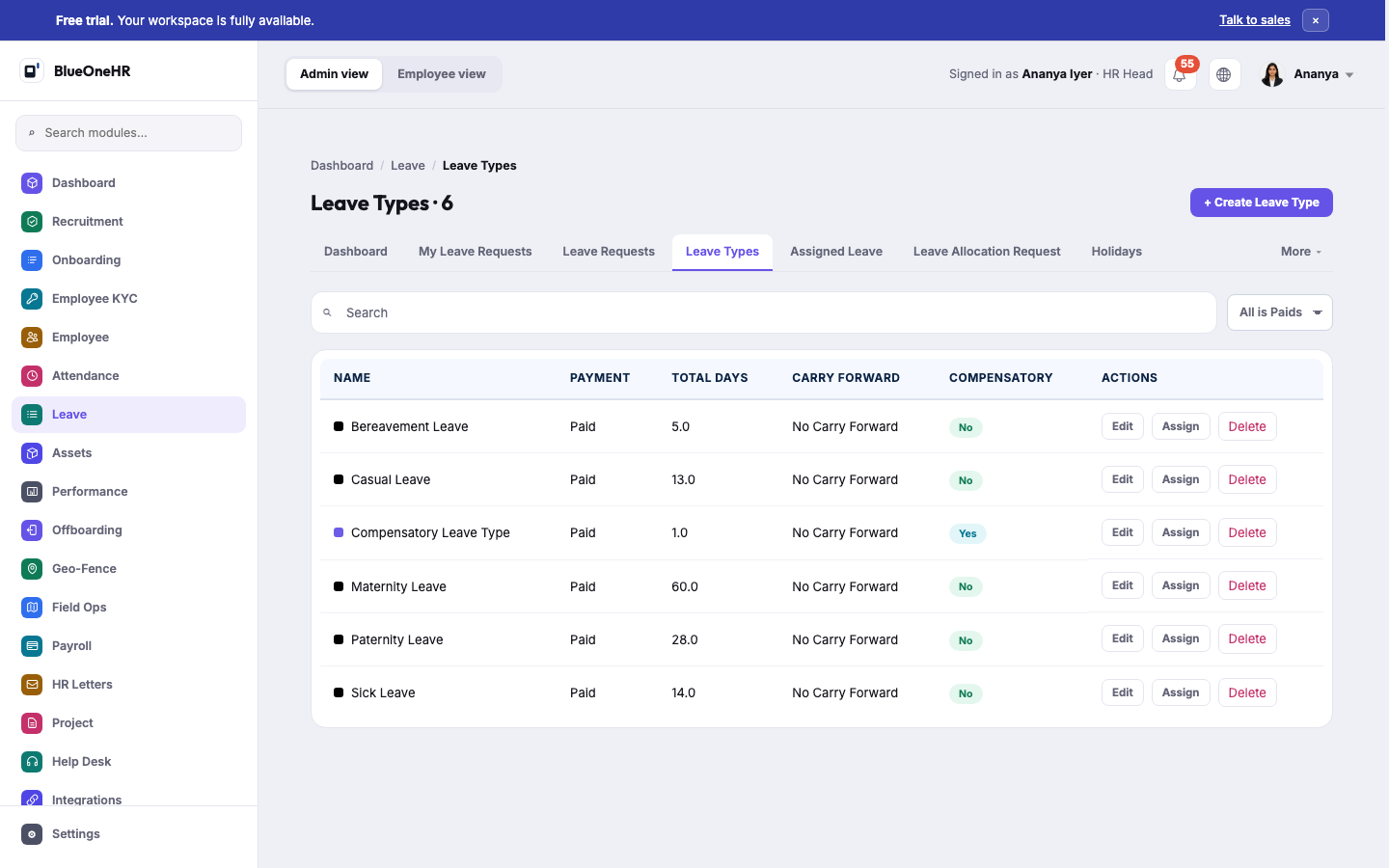Viewport: 1389px width, 868px height.
Task: Click the 60.0 total days value
Action: pos(685,586)
